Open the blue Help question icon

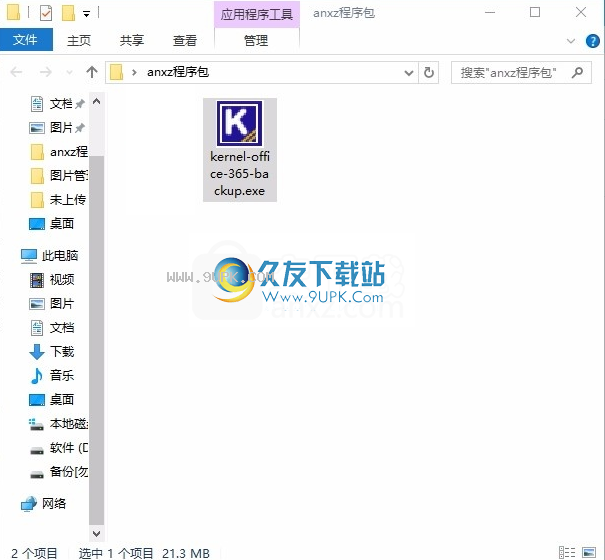coord(592,41)
